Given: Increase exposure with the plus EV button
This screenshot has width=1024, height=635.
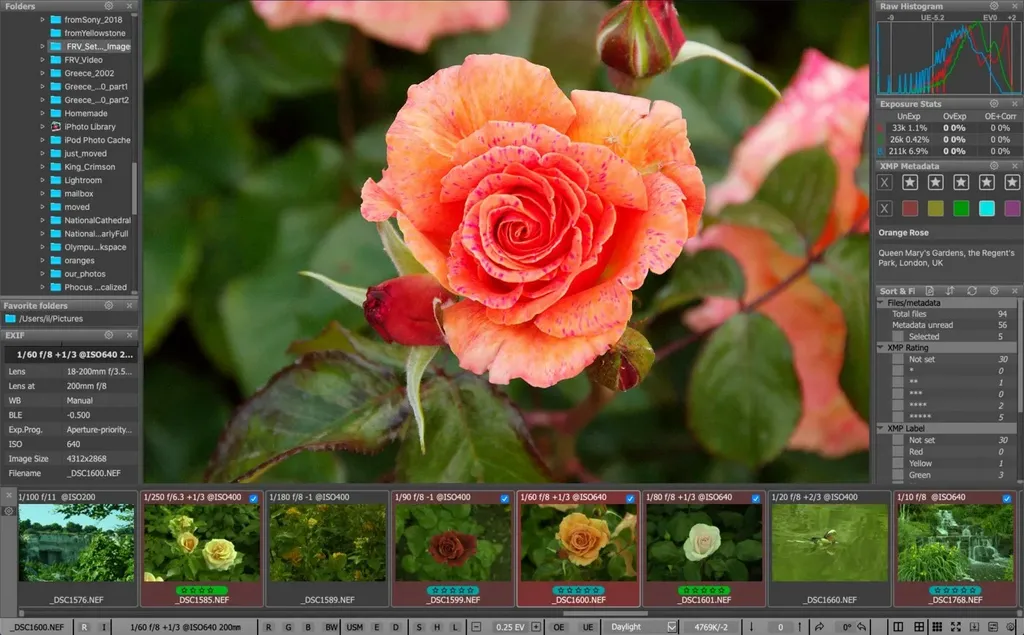Looking at the screenshot, I should point(536,627).
